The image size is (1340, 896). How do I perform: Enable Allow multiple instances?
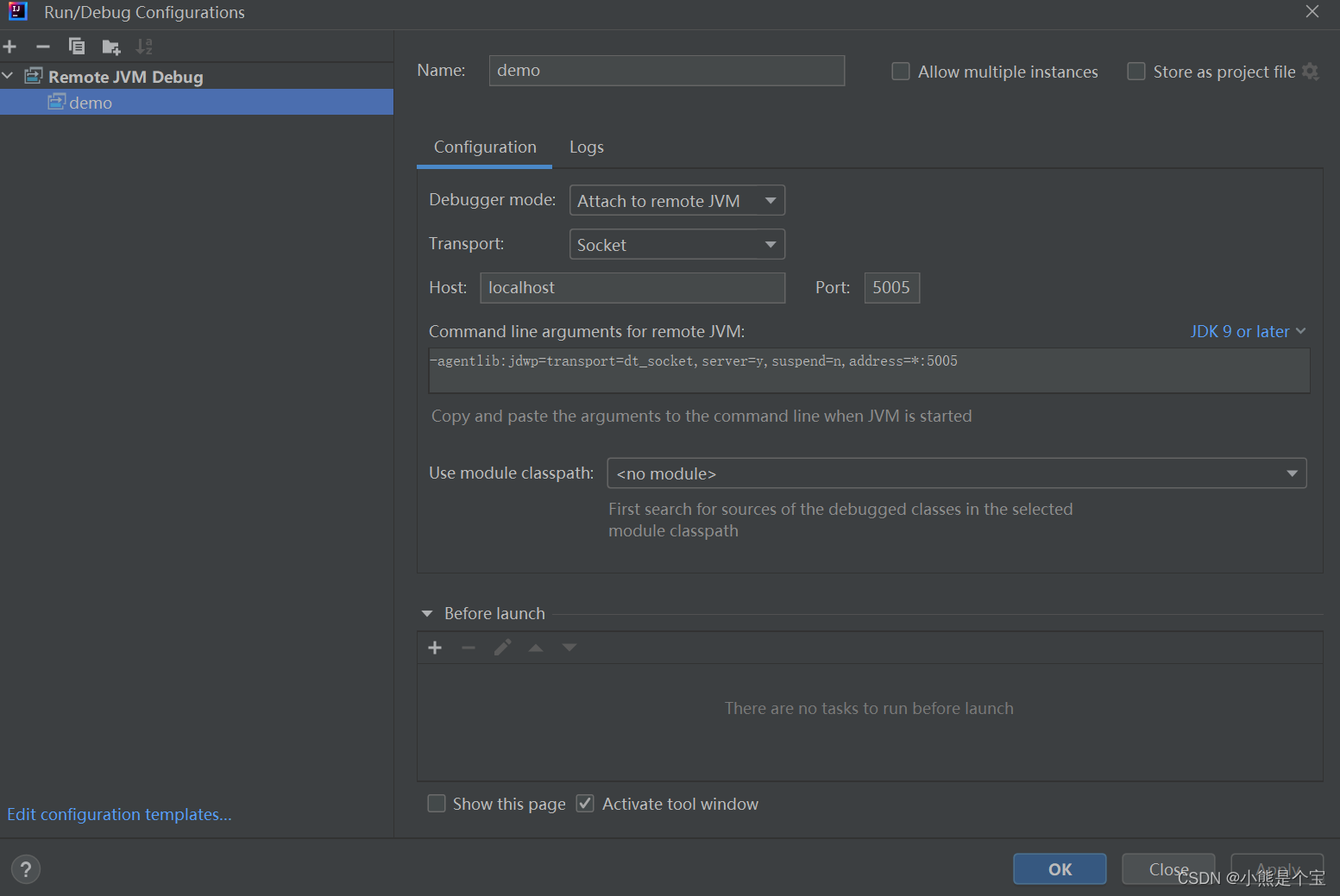click(x=900, y=72)
